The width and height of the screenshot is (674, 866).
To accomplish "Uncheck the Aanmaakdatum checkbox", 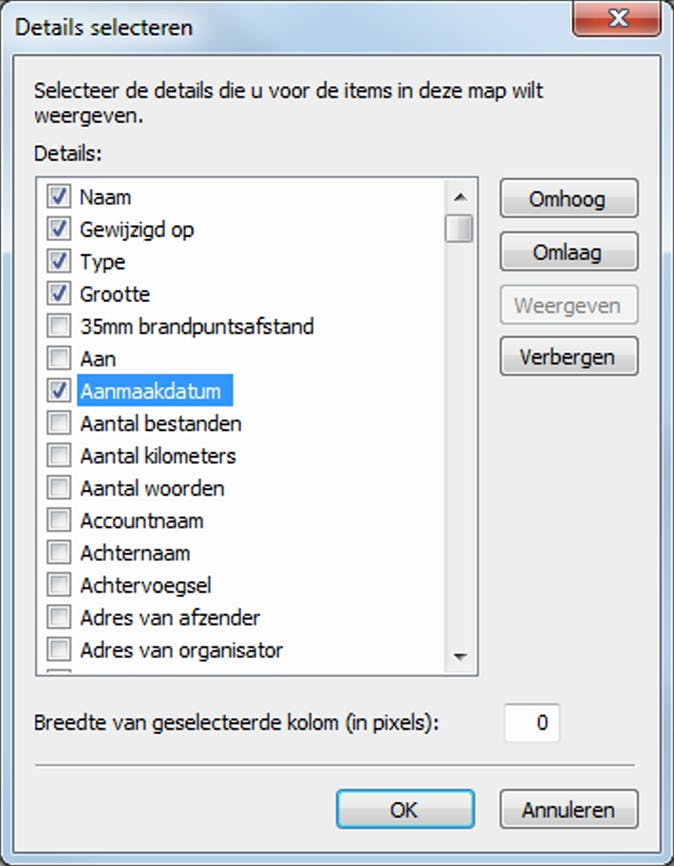I will (59, 391).
